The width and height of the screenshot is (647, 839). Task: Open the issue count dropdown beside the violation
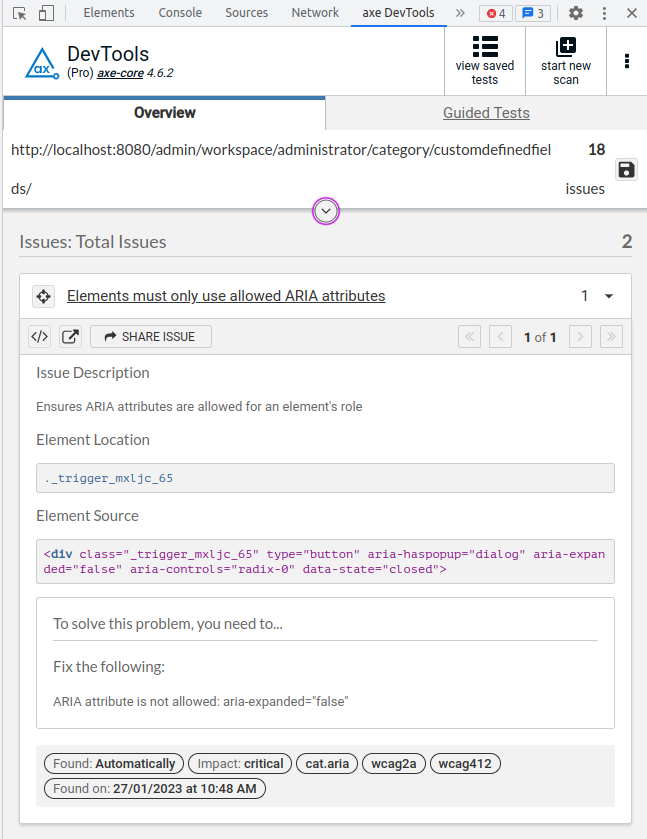610,296
